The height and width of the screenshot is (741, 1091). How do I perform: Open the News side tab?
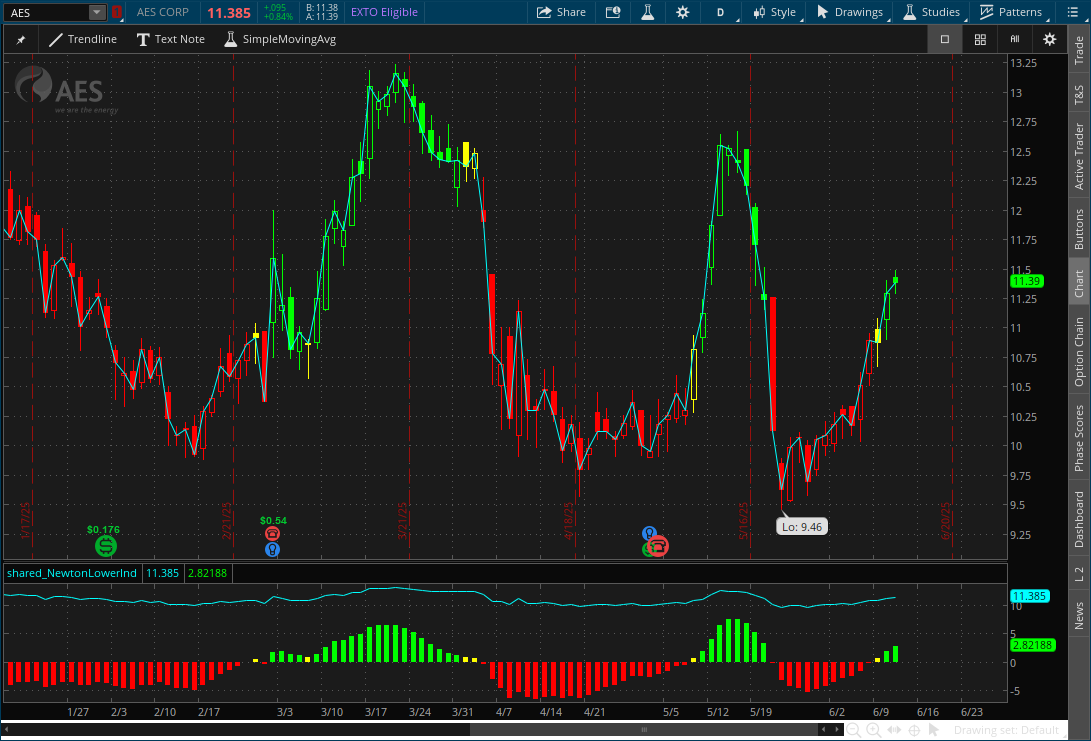pyautogui.click(x=1079, y=616)
